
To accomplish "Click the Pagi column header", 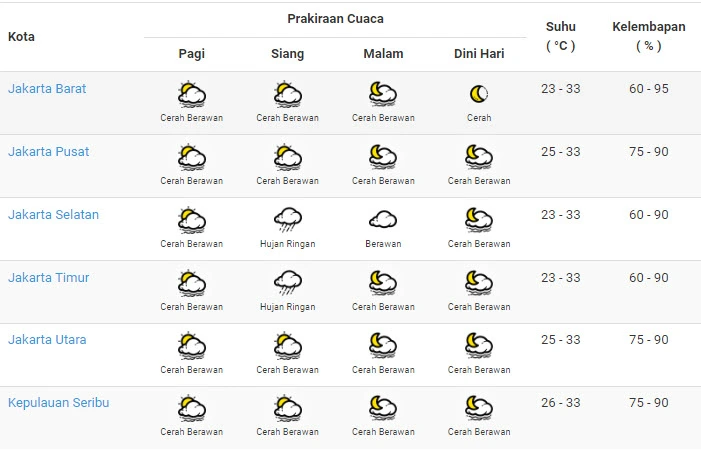I will click(191, 54).
